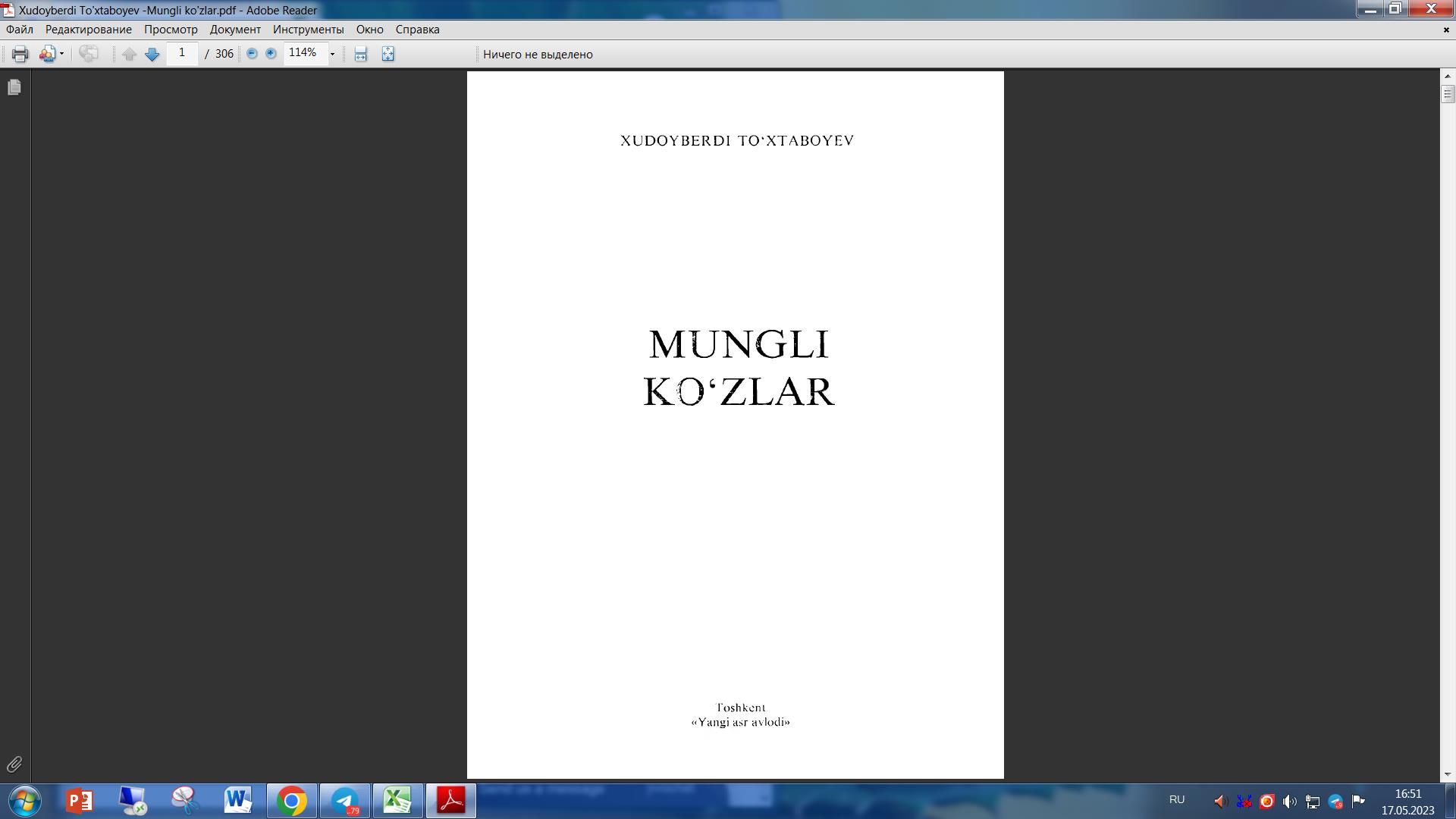Send the document by email

point(89,54)
